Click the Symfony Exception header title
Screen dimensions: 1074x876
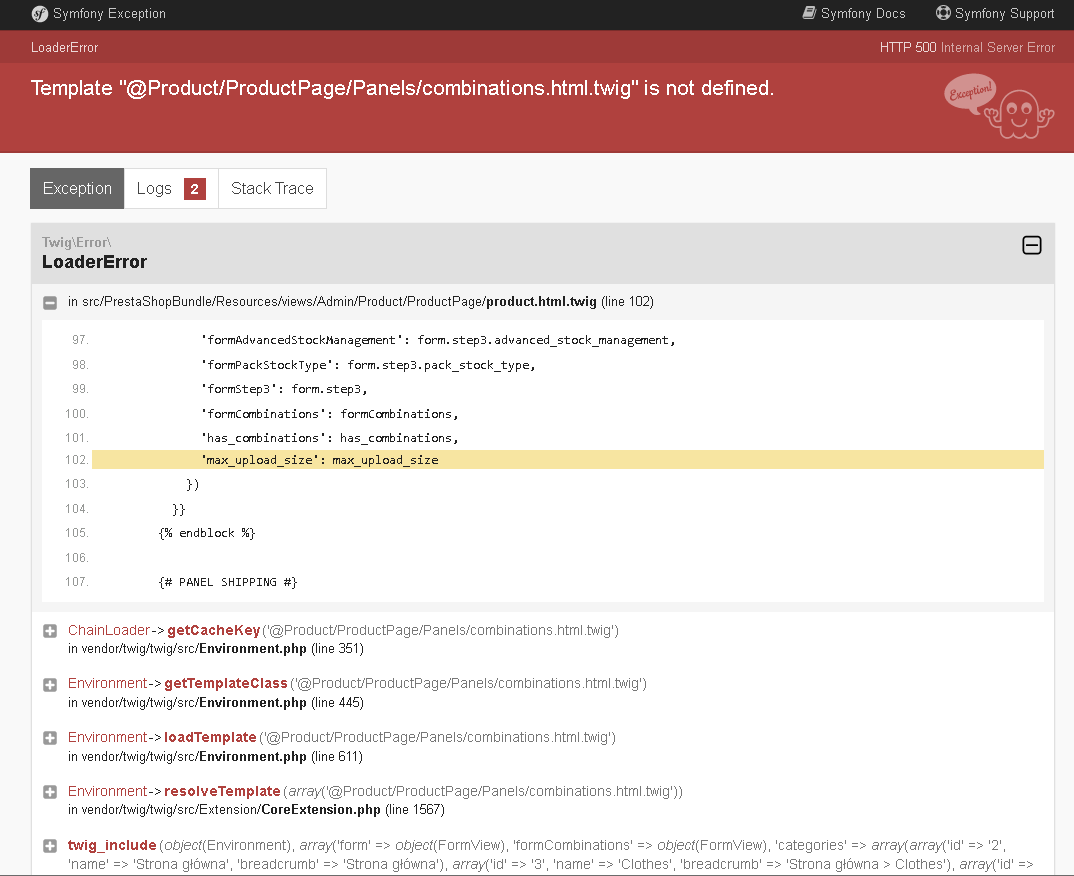(x=109, y=14)
